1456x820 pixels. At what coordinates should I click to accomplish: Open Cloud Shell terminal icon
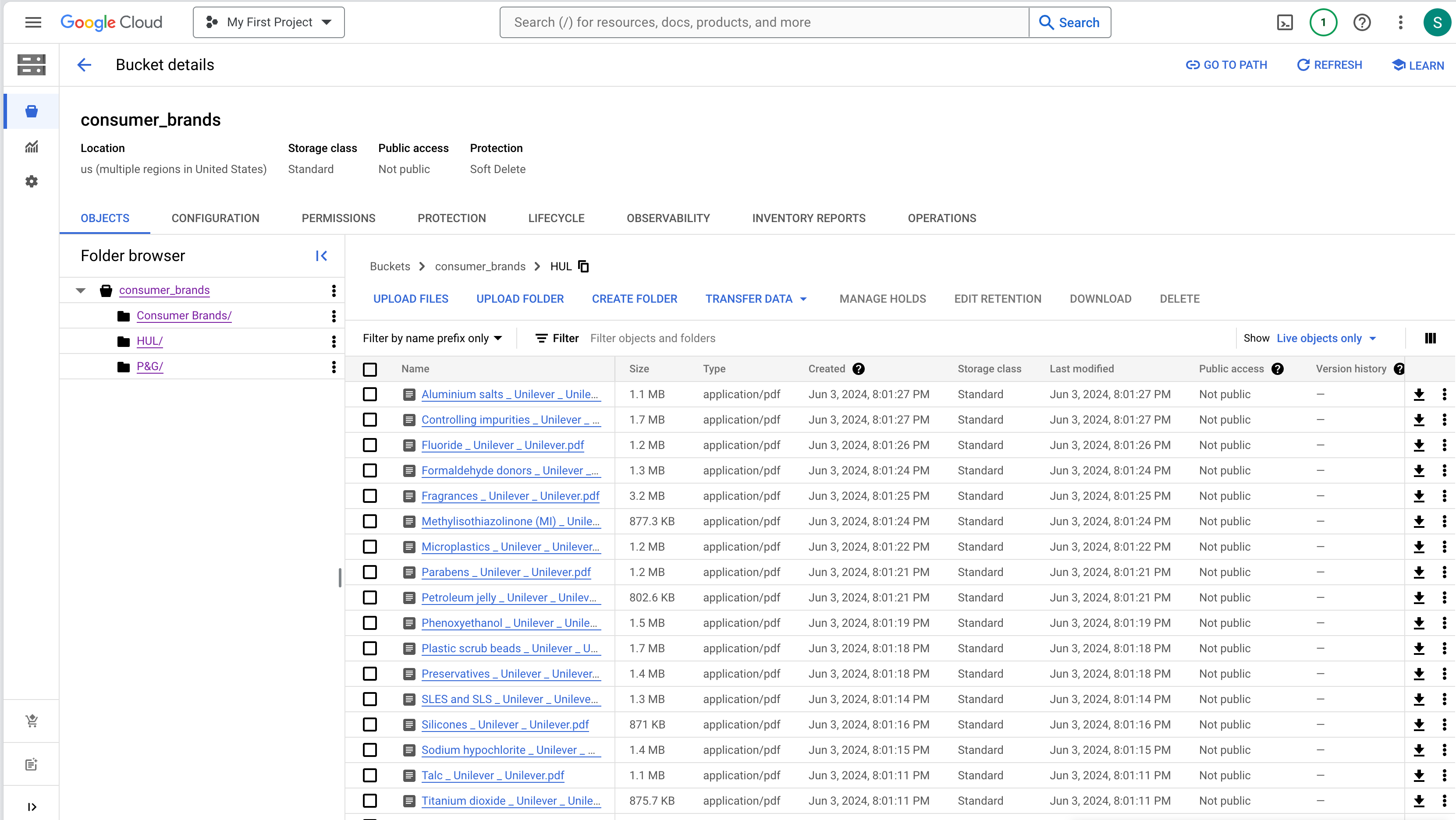coord(1284,23)
